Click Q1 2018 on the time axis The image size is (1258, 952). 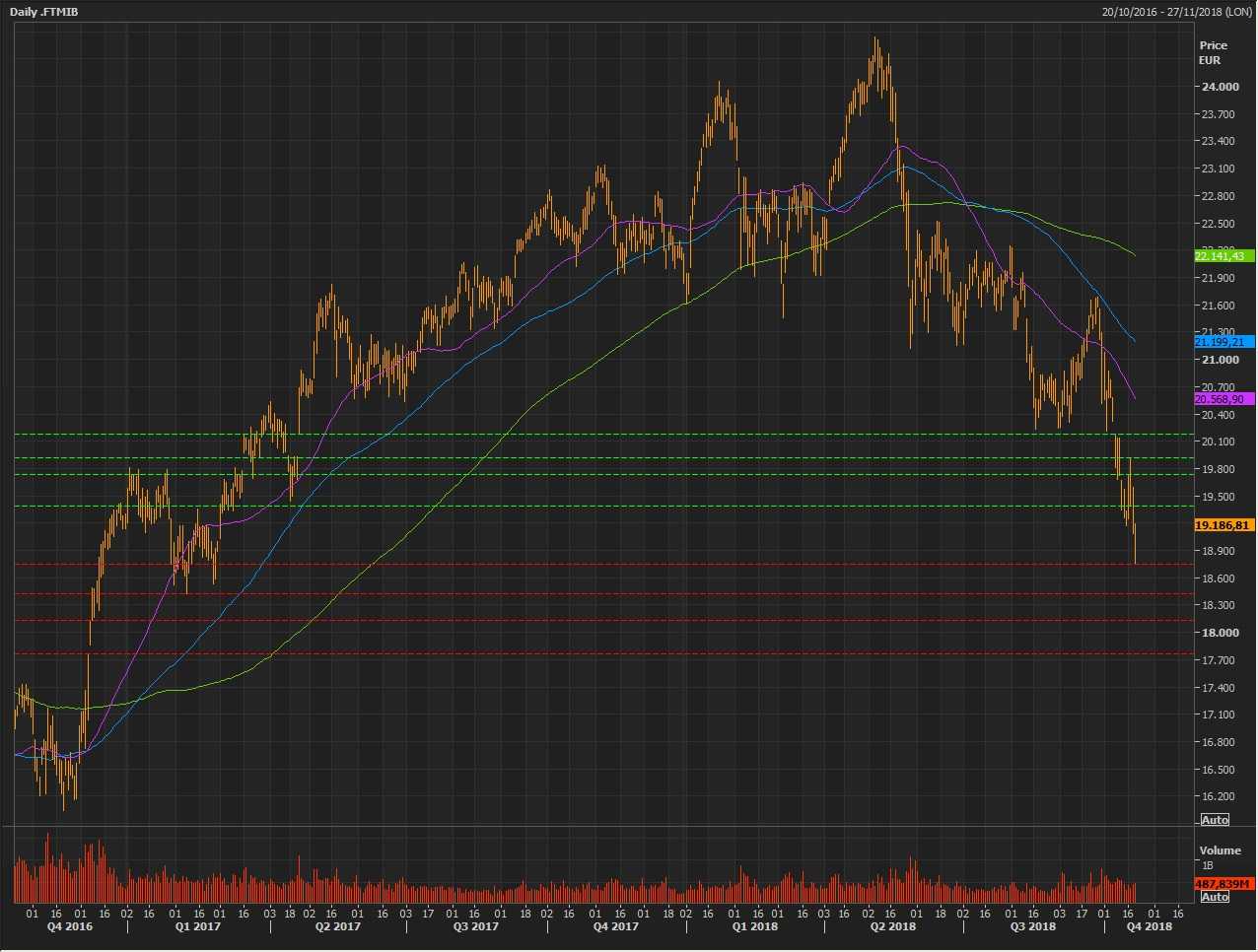coord(754,926)
